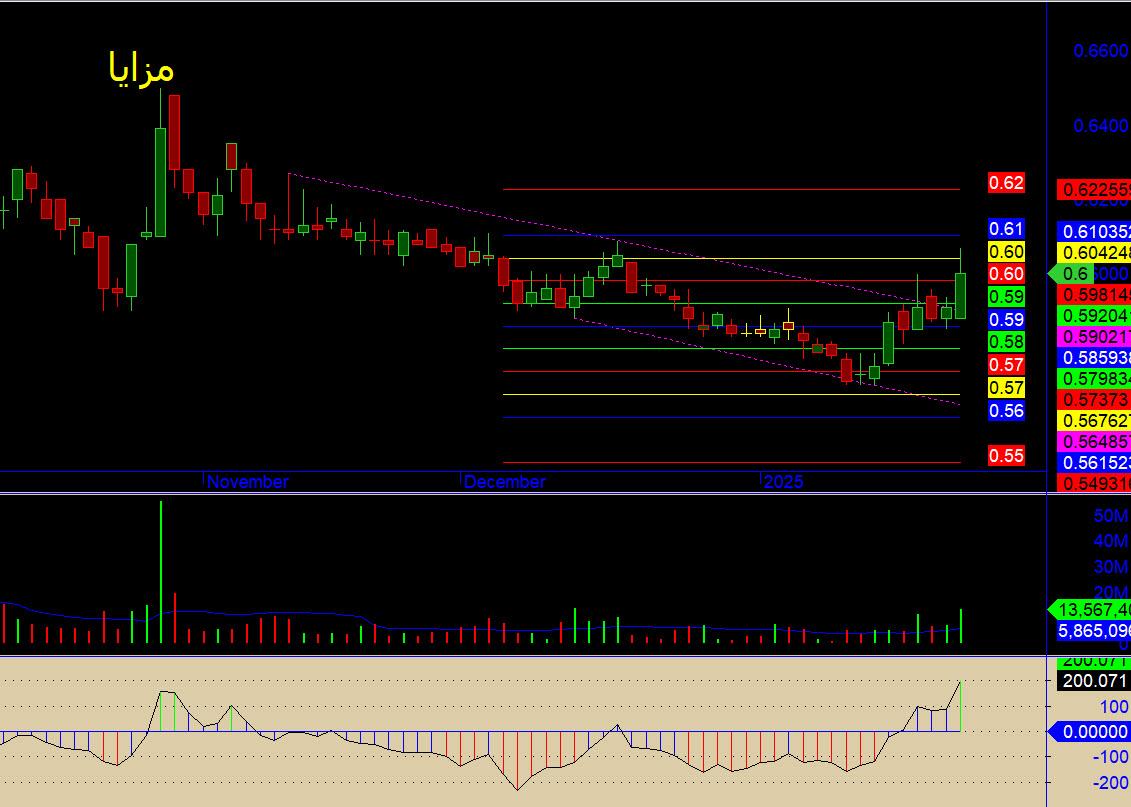Image resolution: width=1131 pixels, height=807 pixels.
Task: Select the green 0.59 level label
Action: [1006, 296]
